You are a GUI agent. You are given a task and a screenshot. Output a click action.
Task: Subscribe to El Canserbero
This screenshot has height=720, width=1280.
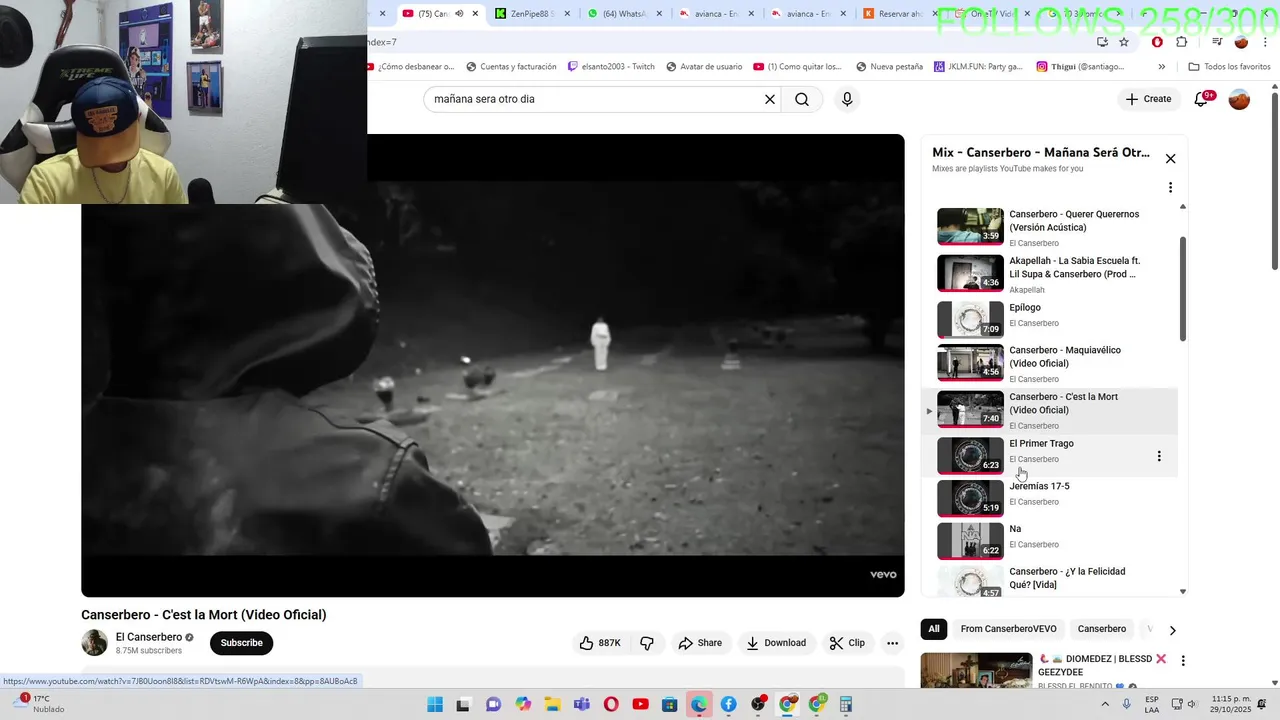point(241,643)
